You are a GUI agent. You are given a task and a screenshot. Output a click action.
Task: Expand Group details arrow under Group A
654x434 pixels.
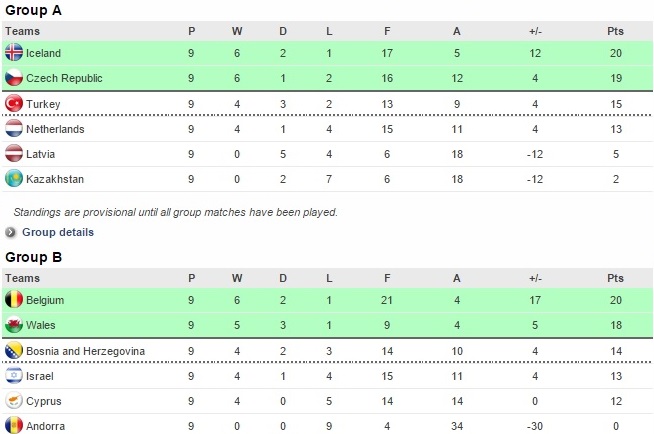[x=12, y=233]
